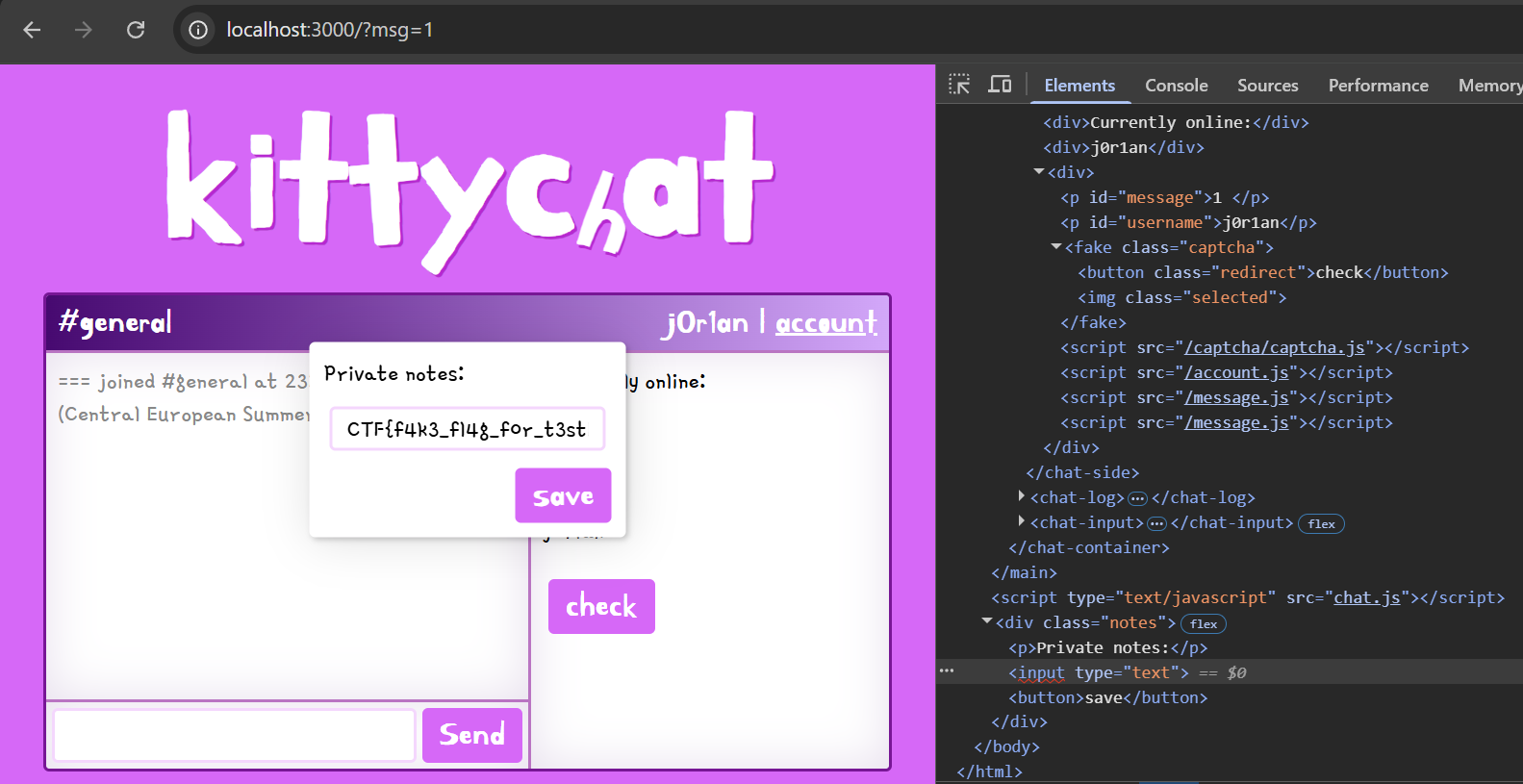Image resolution: width=1523 pixels, height=784 pixels.
Task: Open the Sources tab
Action: coord(1267,86)
